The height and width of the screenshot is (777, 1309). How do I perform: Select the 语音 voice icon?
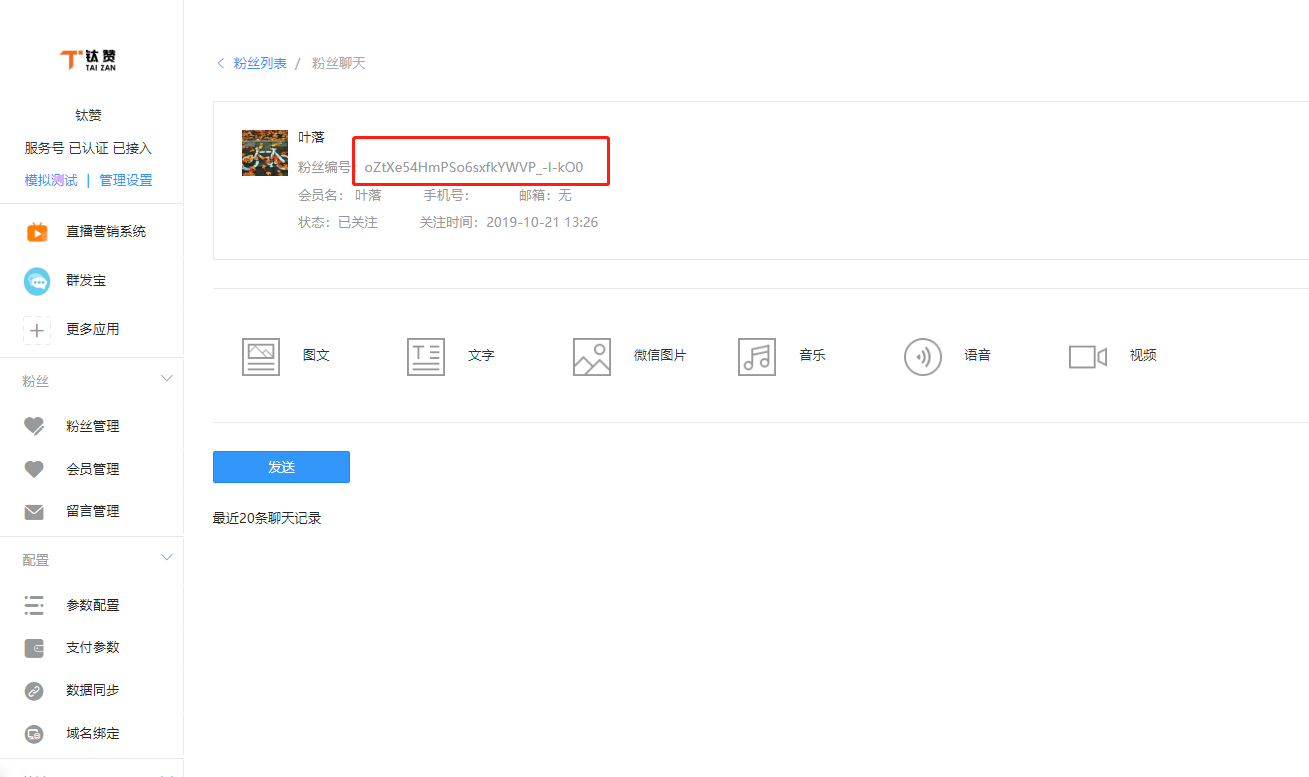(x=923, y=356)
